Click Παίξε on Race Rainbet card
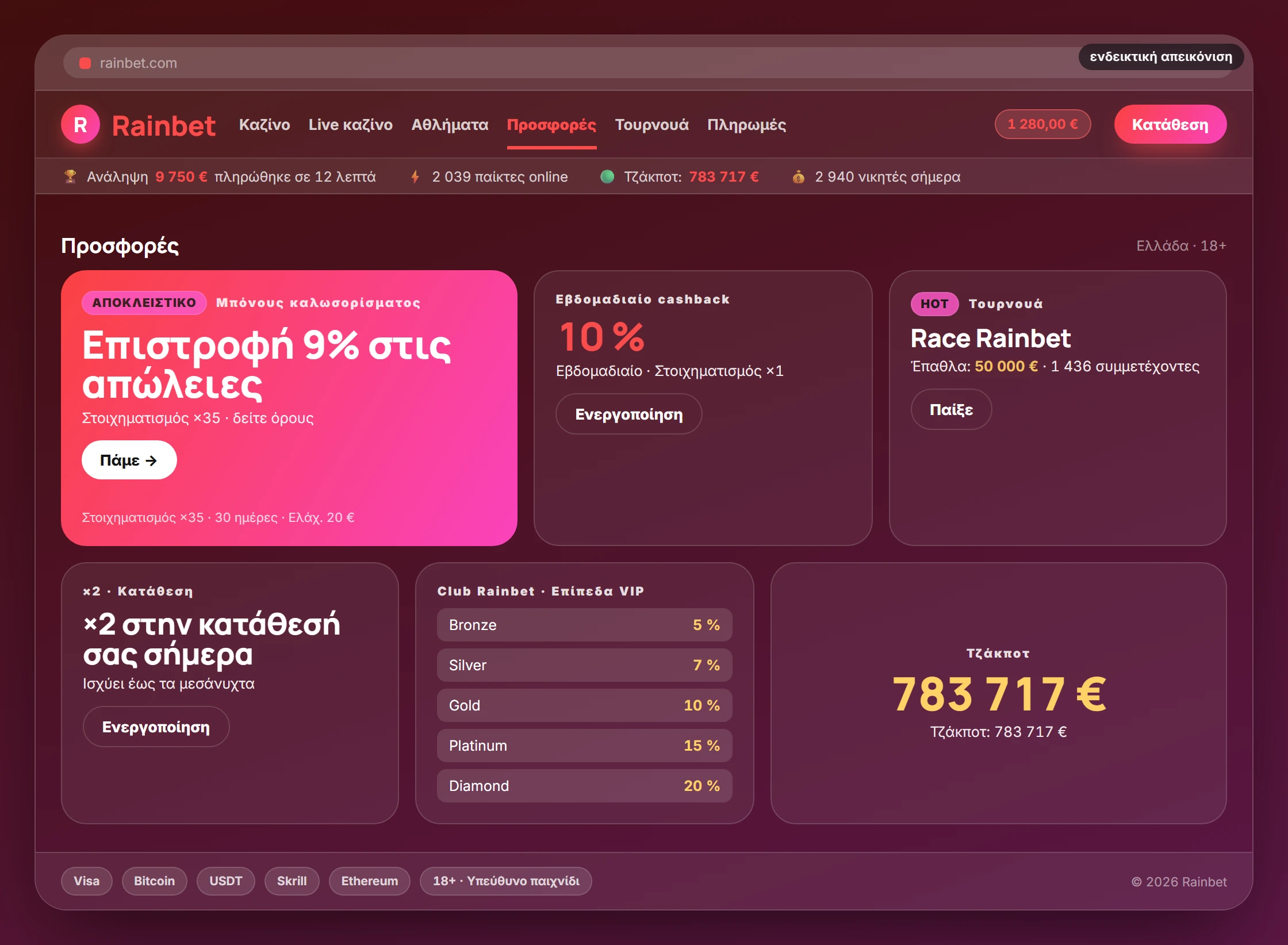 (951, 409)
